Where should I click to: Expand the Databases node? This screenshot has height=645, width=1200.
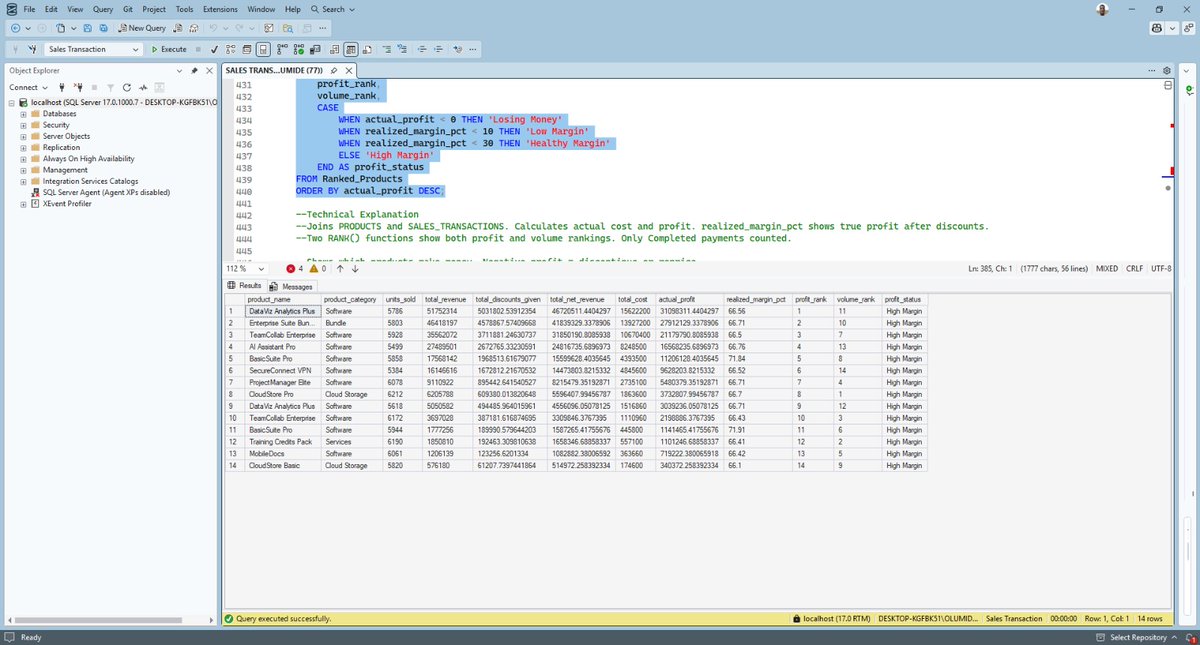(x=23, y=113)
